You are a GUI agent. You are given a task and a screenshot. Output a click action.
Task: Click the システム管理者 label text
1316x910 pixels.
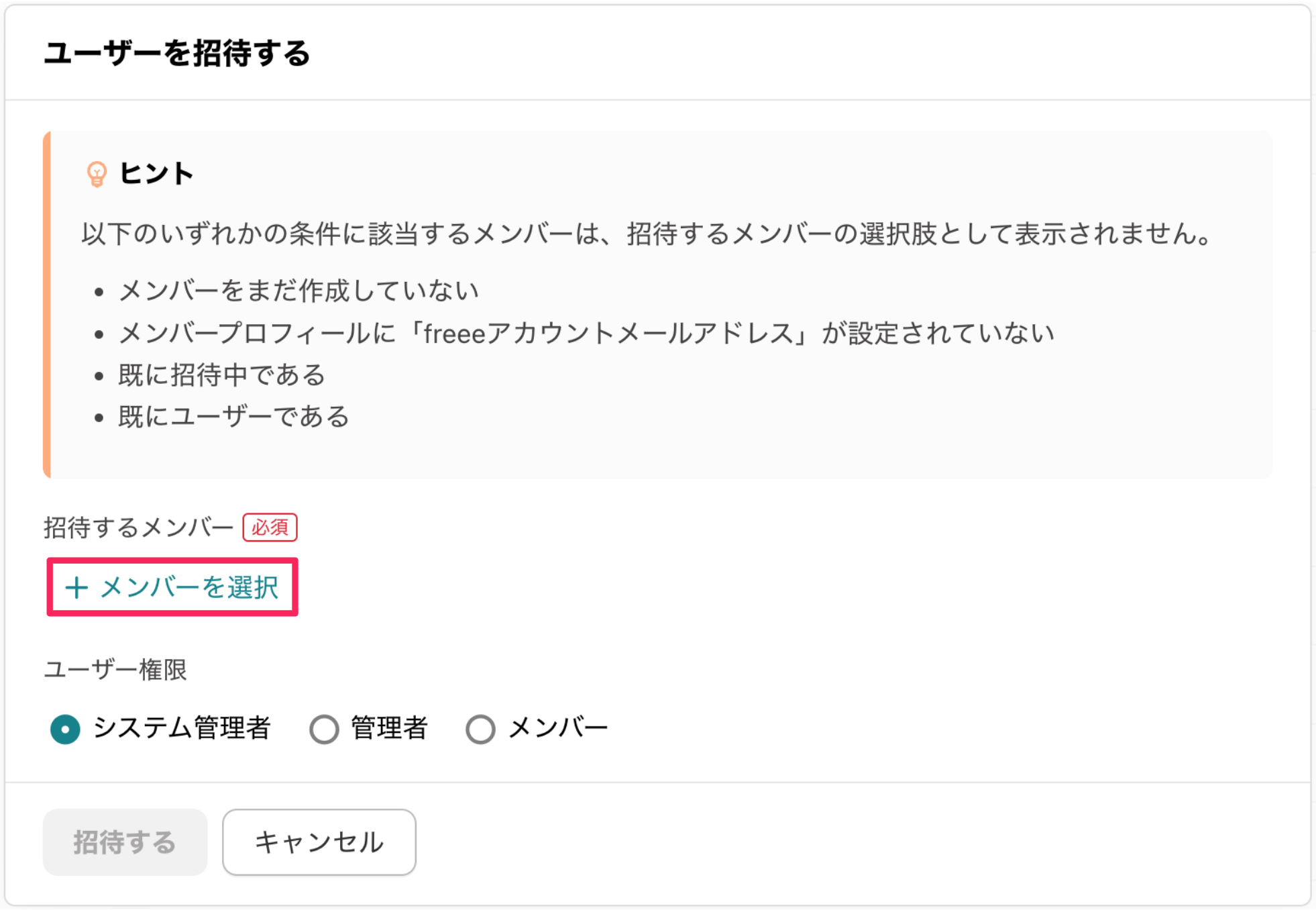tap(182, 728)
